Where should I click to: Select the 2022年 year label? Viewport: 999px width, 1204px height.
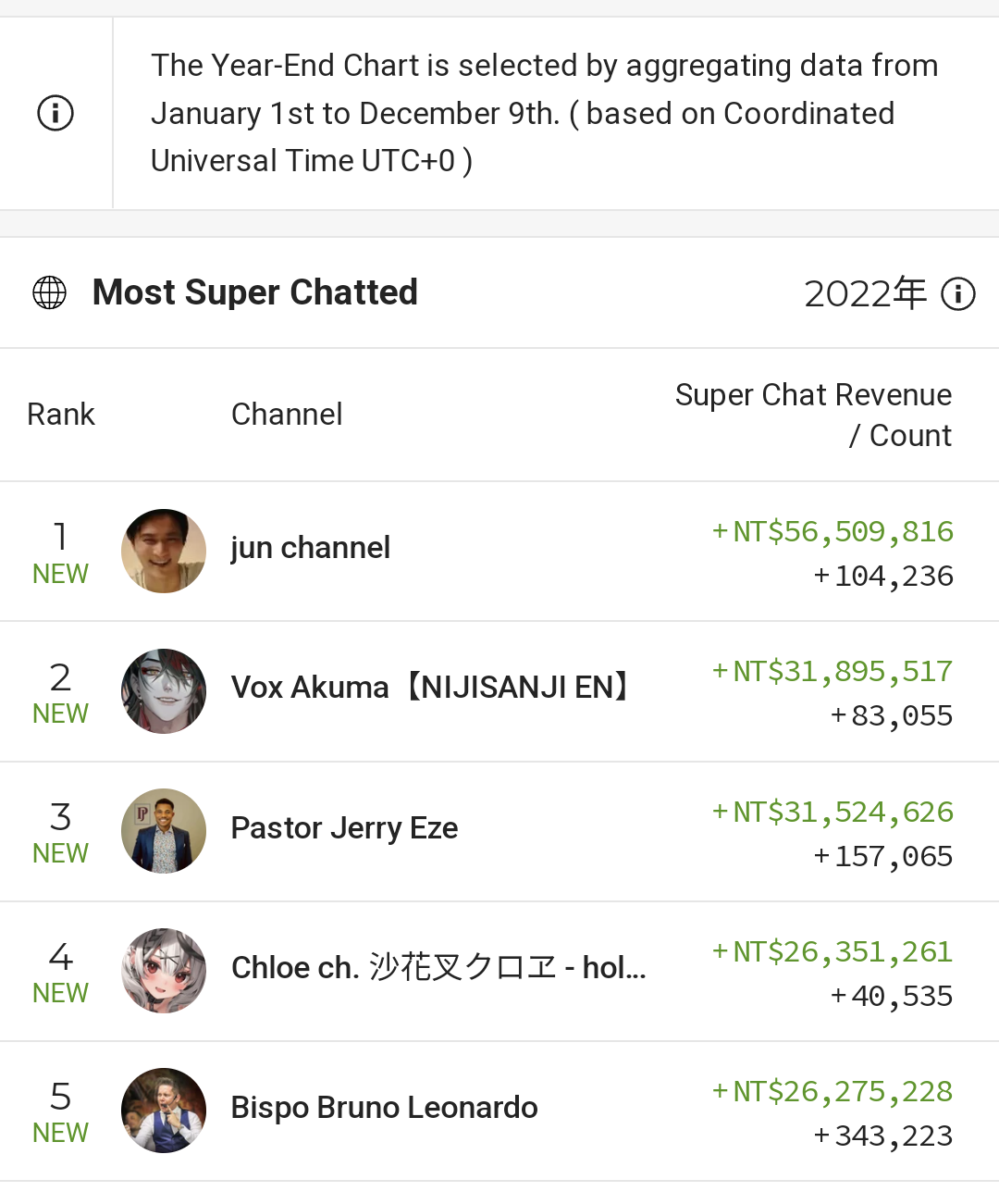865,294
